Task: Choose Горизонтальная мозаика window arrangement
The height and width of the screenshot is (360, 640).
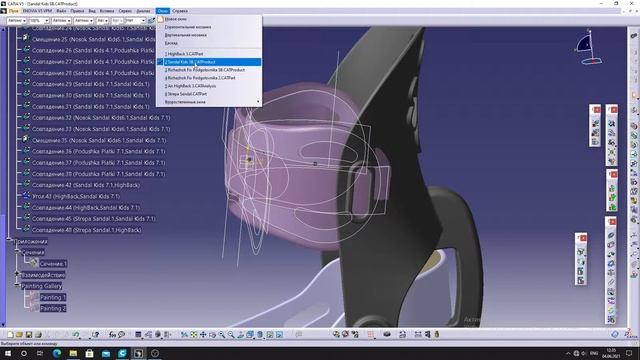Action: point(209,27)
